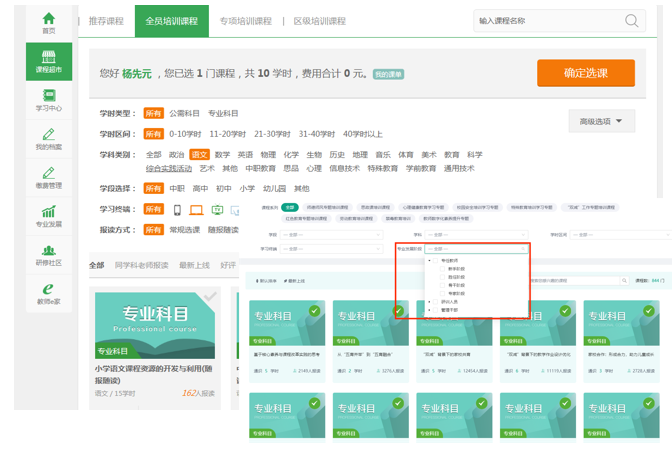Tick the 胜任阶段 checkbox
Viewport: 672px width, 452px height.
click(442, 277)
